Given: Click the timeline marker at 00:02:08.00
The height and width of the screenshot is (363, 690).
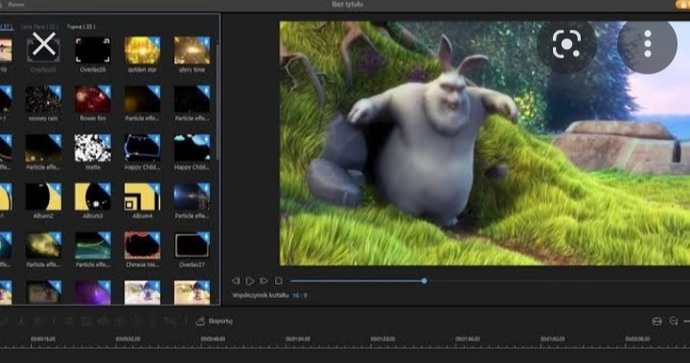Looking at the screenshot, I should [x=637, y=339].
